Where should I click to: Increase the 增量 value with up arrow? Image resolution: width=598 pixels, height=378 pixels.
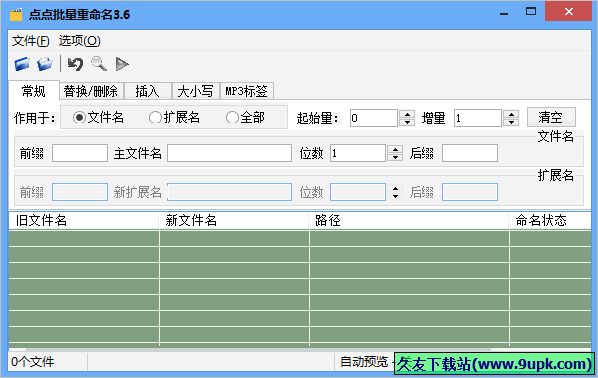[511, 114]
